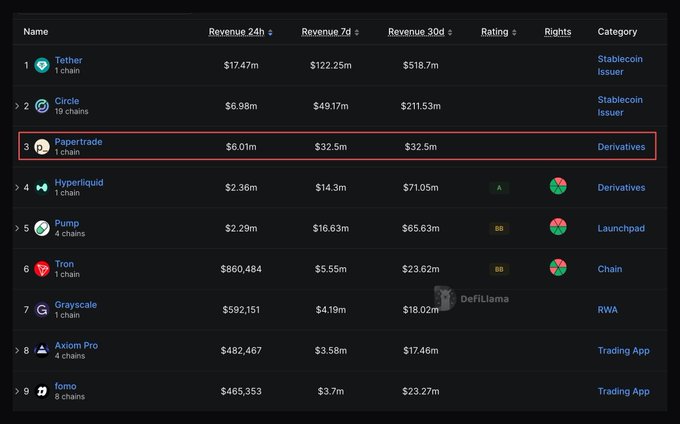Screen dimensions: 680x424
Task: Select Tron's $860,484 24h revenue
Action: (x=241, y=269)
